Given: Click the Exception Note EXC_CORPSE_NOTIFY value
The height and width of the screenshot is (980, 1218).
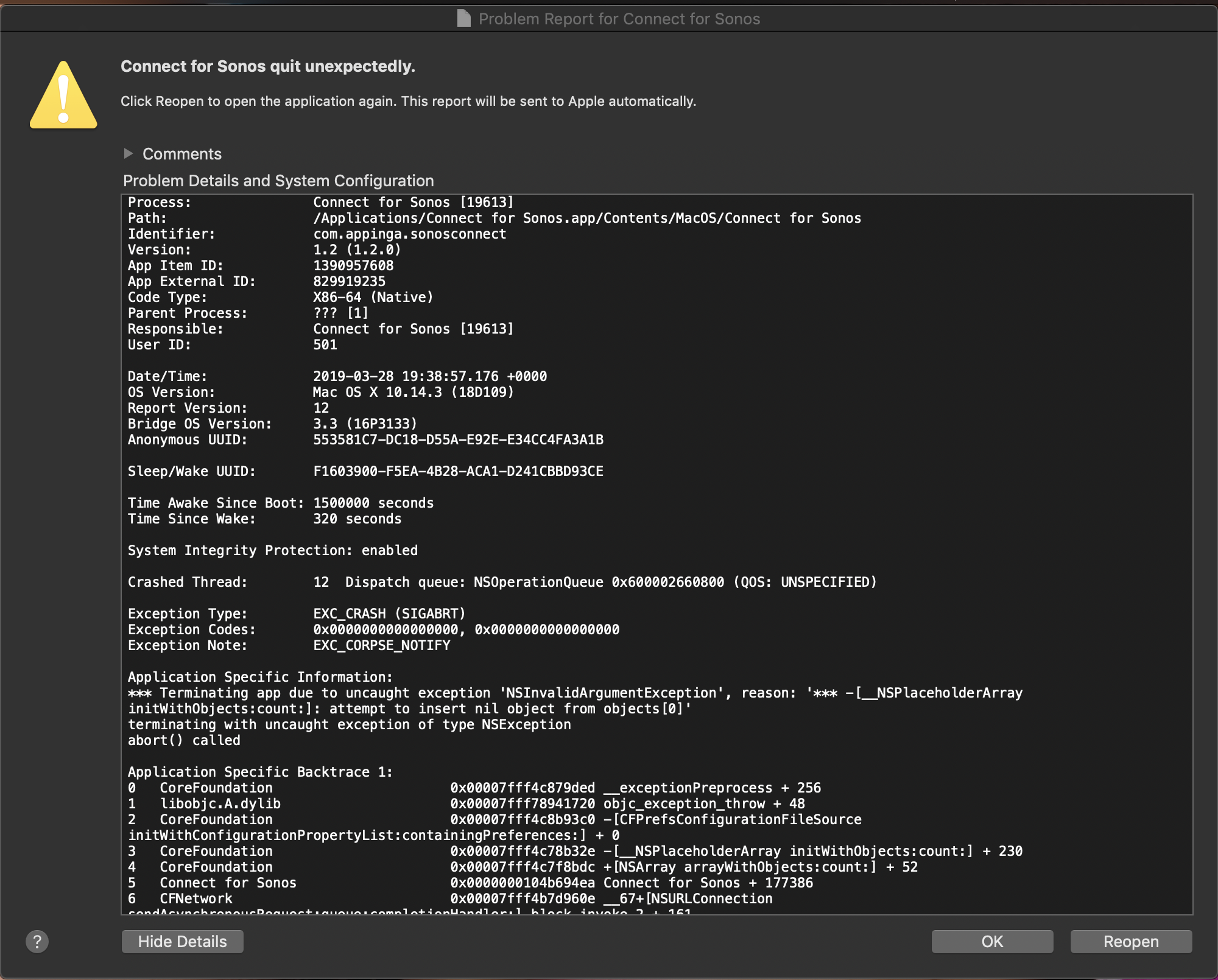Looking at the screenshot, I should click(x=382, y=645).
